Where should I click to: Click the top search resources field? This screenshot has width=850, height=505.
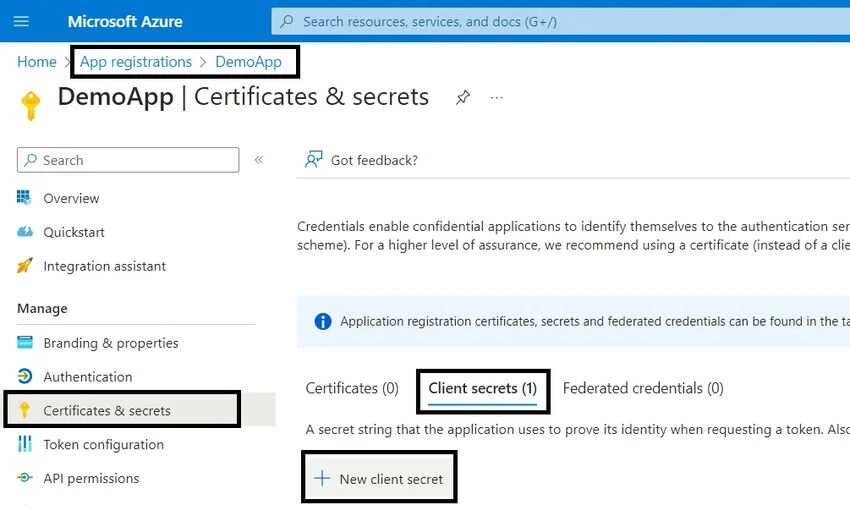click(x=560, y=21)
